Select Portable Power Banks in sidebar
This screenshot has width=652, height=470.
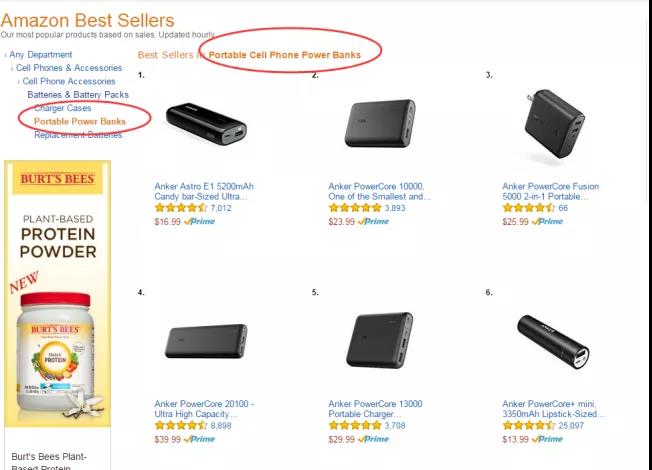pos(80,121)
